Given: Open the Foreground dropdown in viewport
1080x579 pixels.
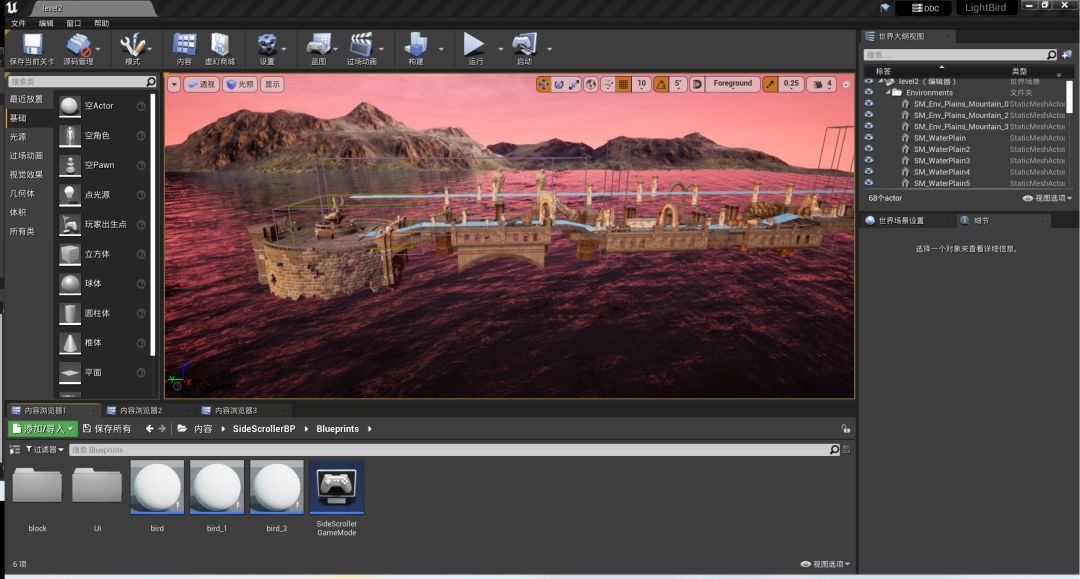Looking at the screenshot, I should [733, 84].
